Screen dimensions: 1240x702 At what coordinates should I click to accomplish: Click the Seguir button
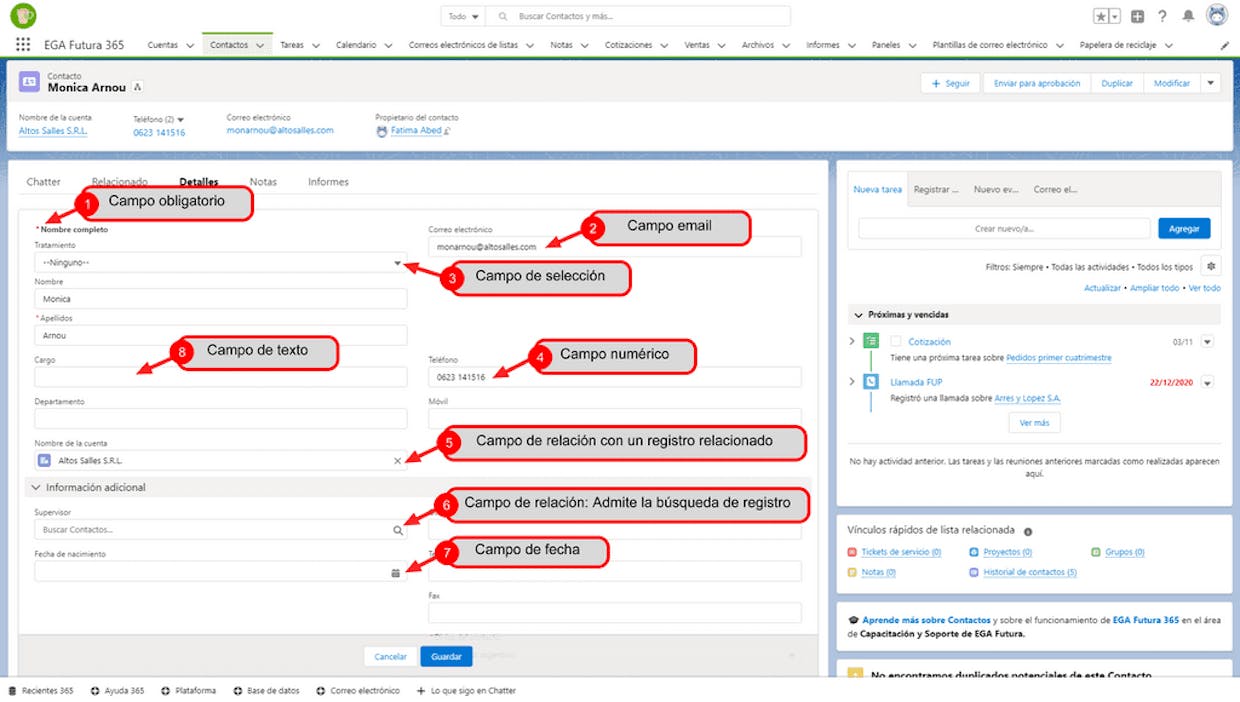[951, 83]
